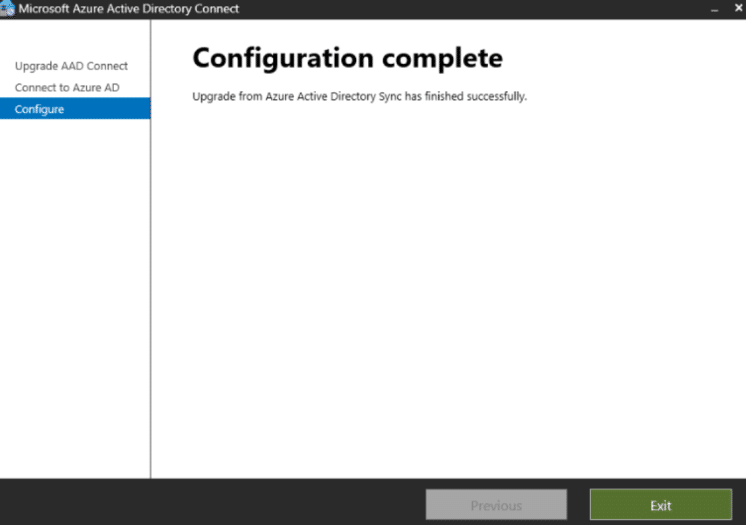Click the Configuration complete heading
This screenshot has height=525, width=746.
click(x=347, y=58)
